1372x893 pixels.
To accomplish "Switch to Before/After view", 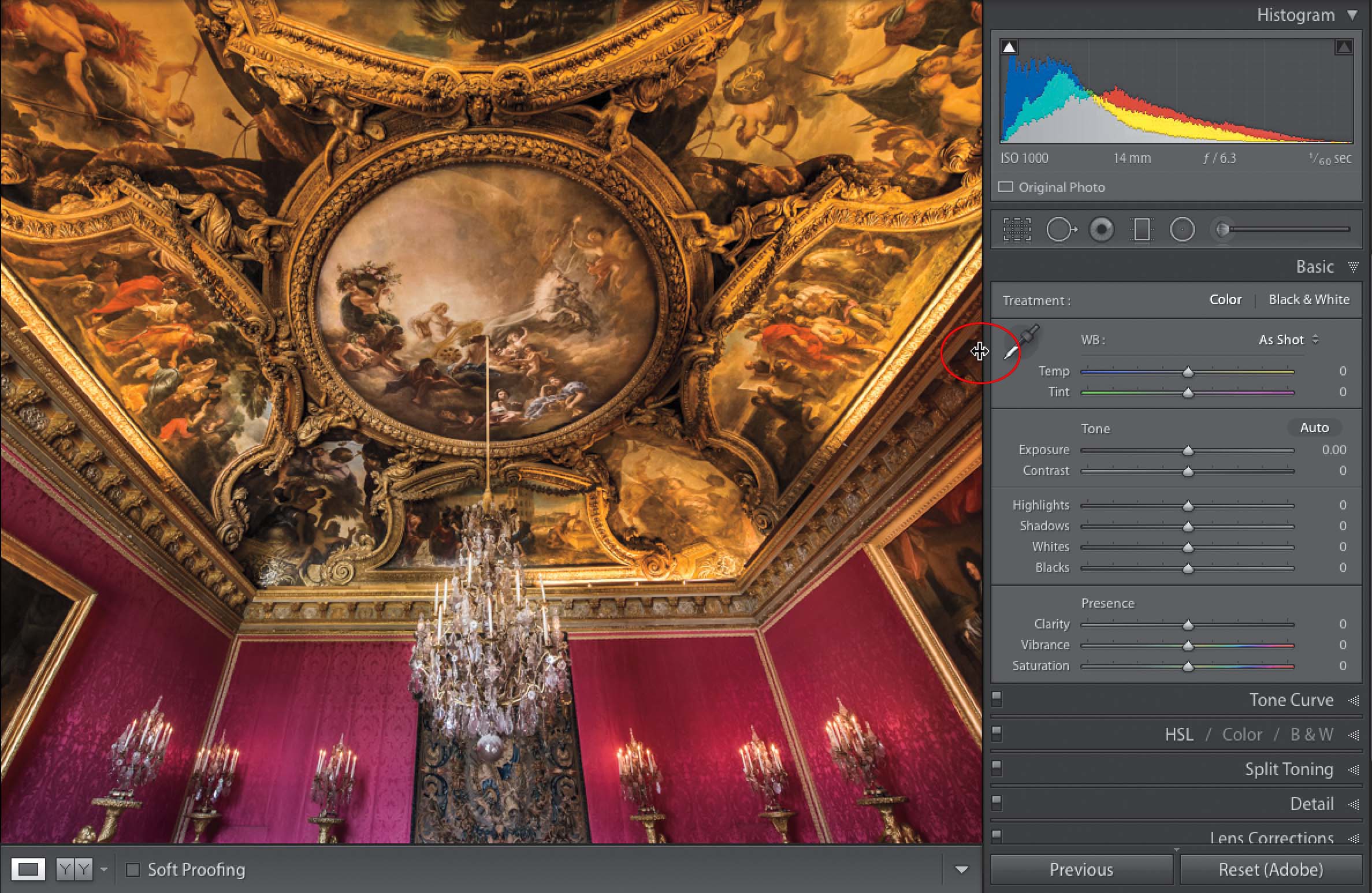I will click(x=75, y=869).
